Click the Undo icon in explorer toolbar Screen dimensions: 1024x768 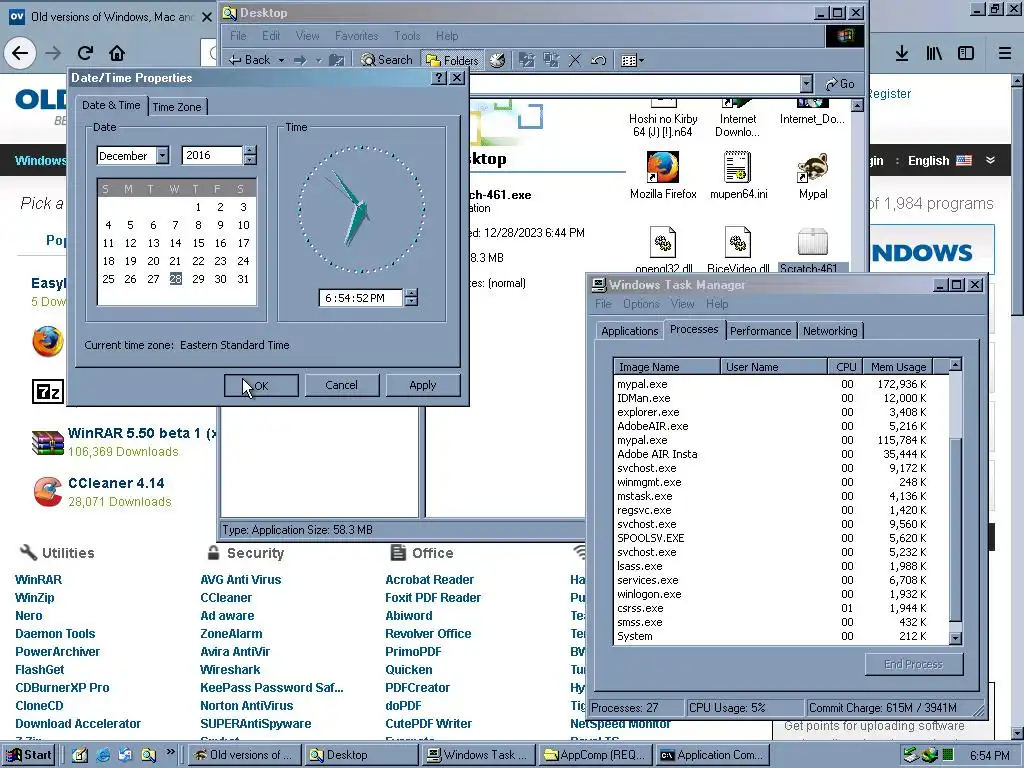point(598,60)
